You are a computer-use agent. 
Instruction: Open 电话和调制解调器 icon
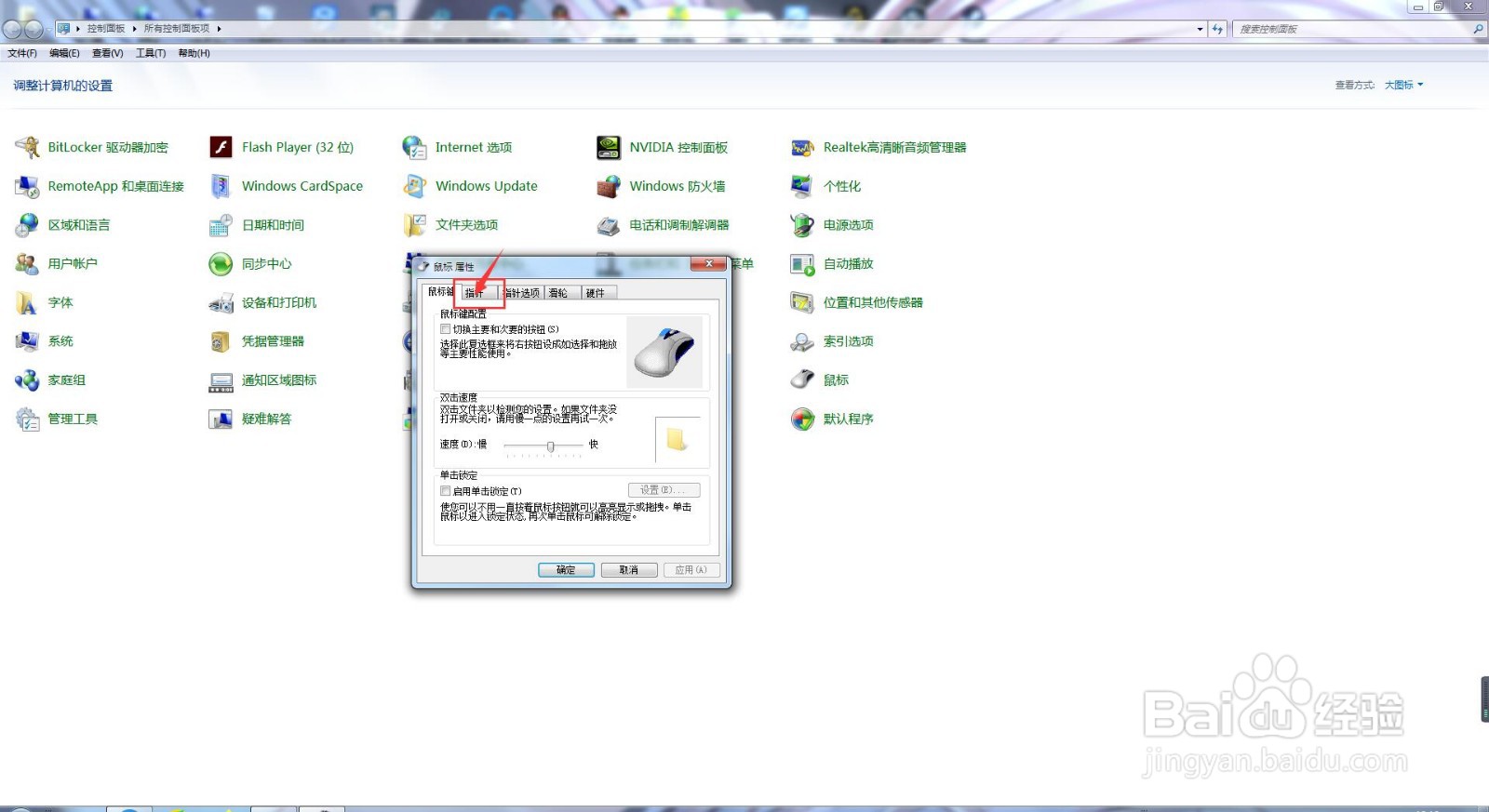click(609, 225)
